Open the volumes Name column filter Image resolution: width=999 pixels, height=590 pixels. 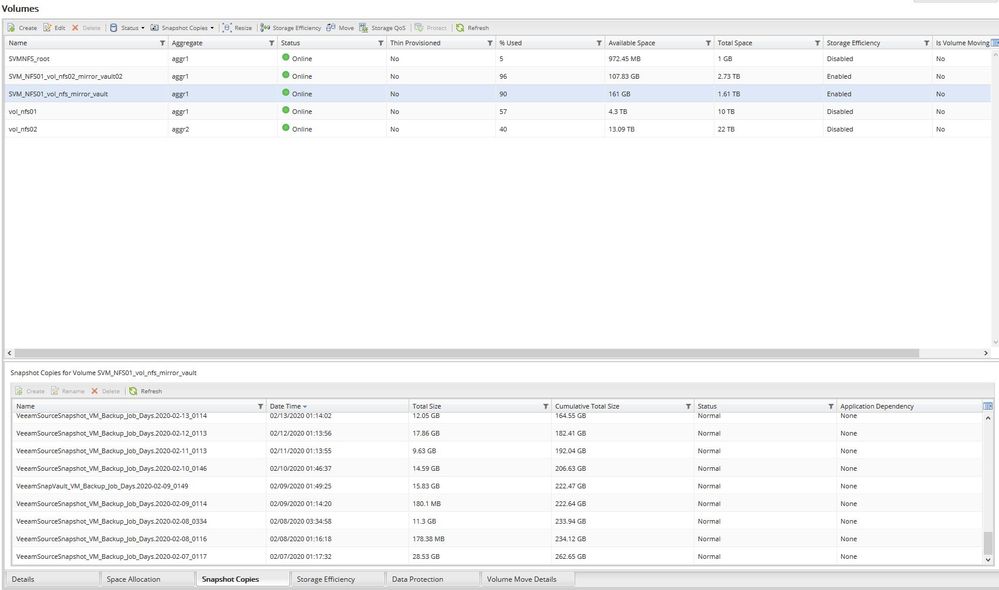[162, 43]
